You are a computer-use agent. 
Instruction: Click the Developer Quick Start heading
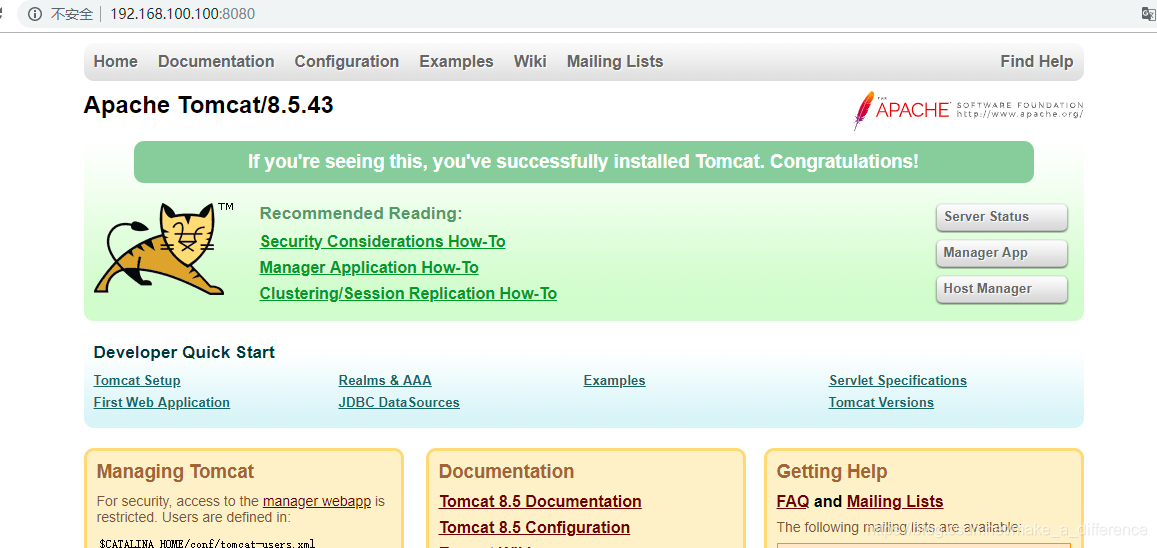click(x=184, y=353)
